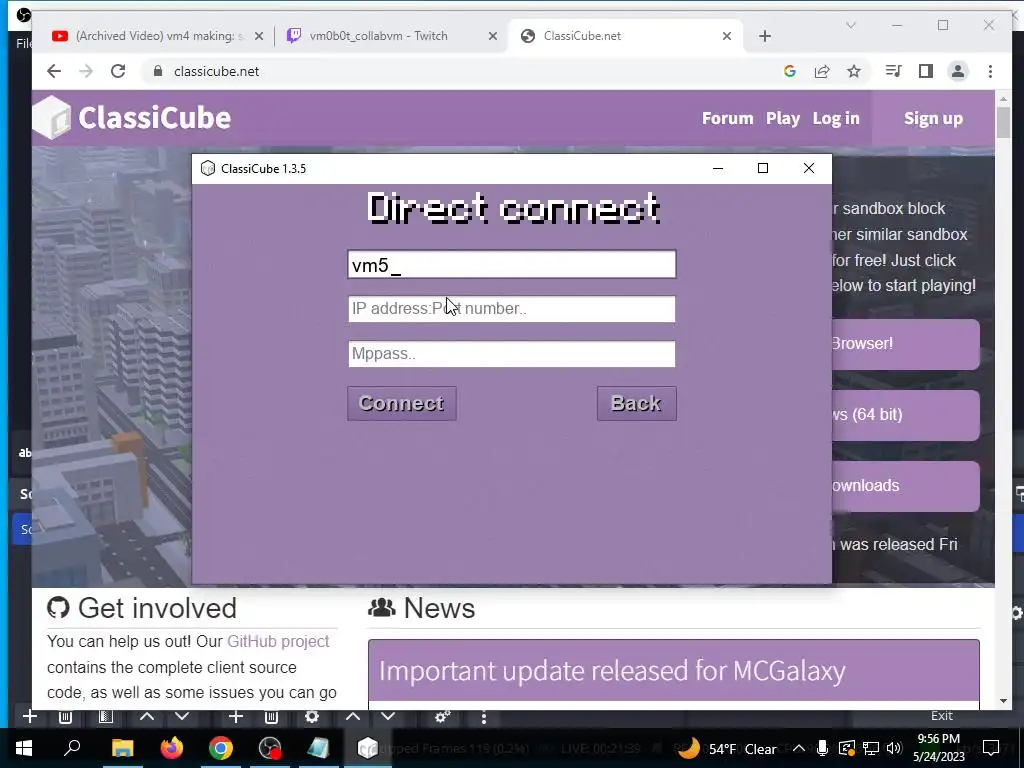1024x768 pixels.
Task: Go back using the Chrome back arrow
Action: (x=54, y=71)
